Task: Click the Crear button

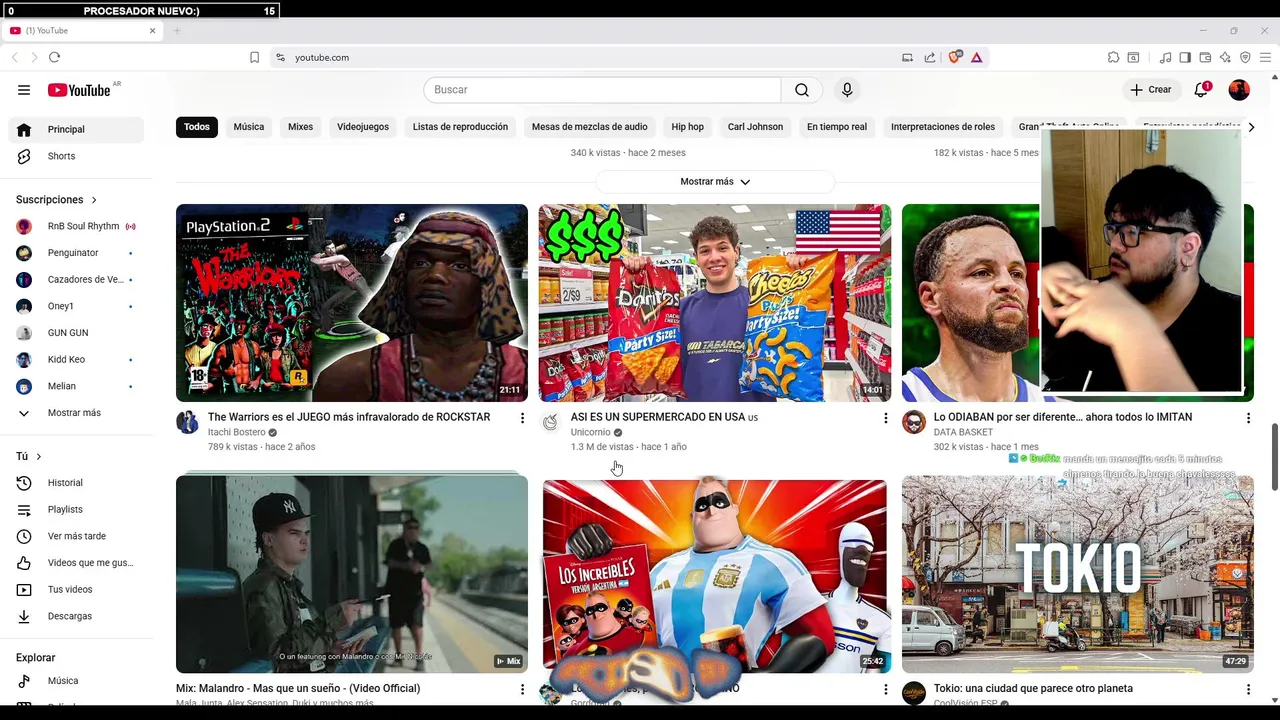Action: (1151, 90)
